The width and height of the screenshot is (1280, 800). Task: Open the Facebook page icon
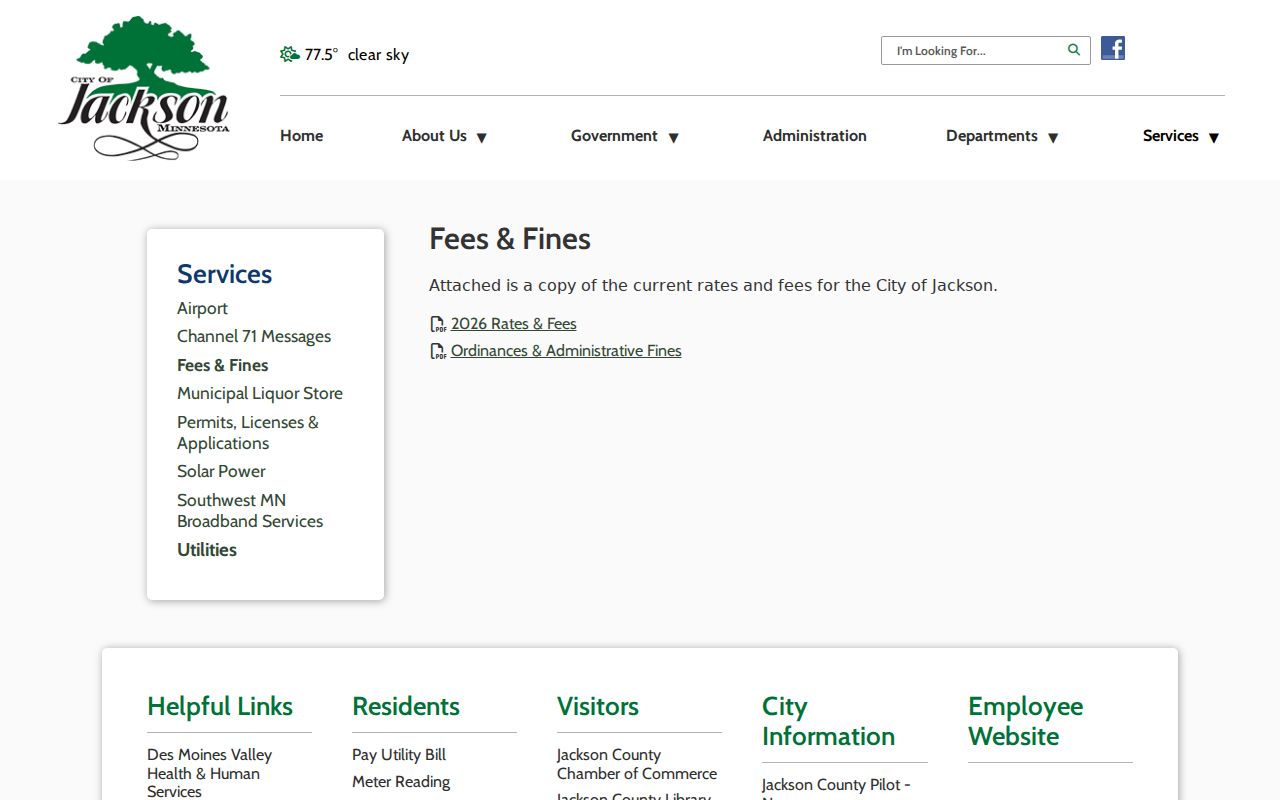(x=1113, y=48)
